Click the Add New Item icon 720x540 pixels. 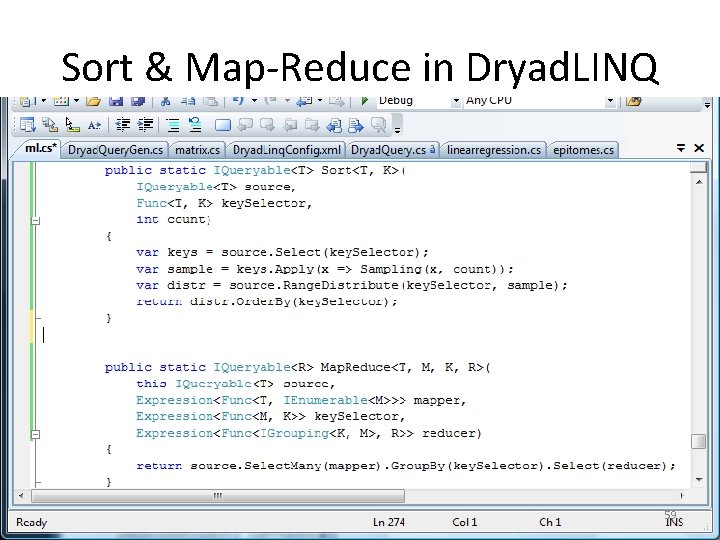[x=61, y=101]
